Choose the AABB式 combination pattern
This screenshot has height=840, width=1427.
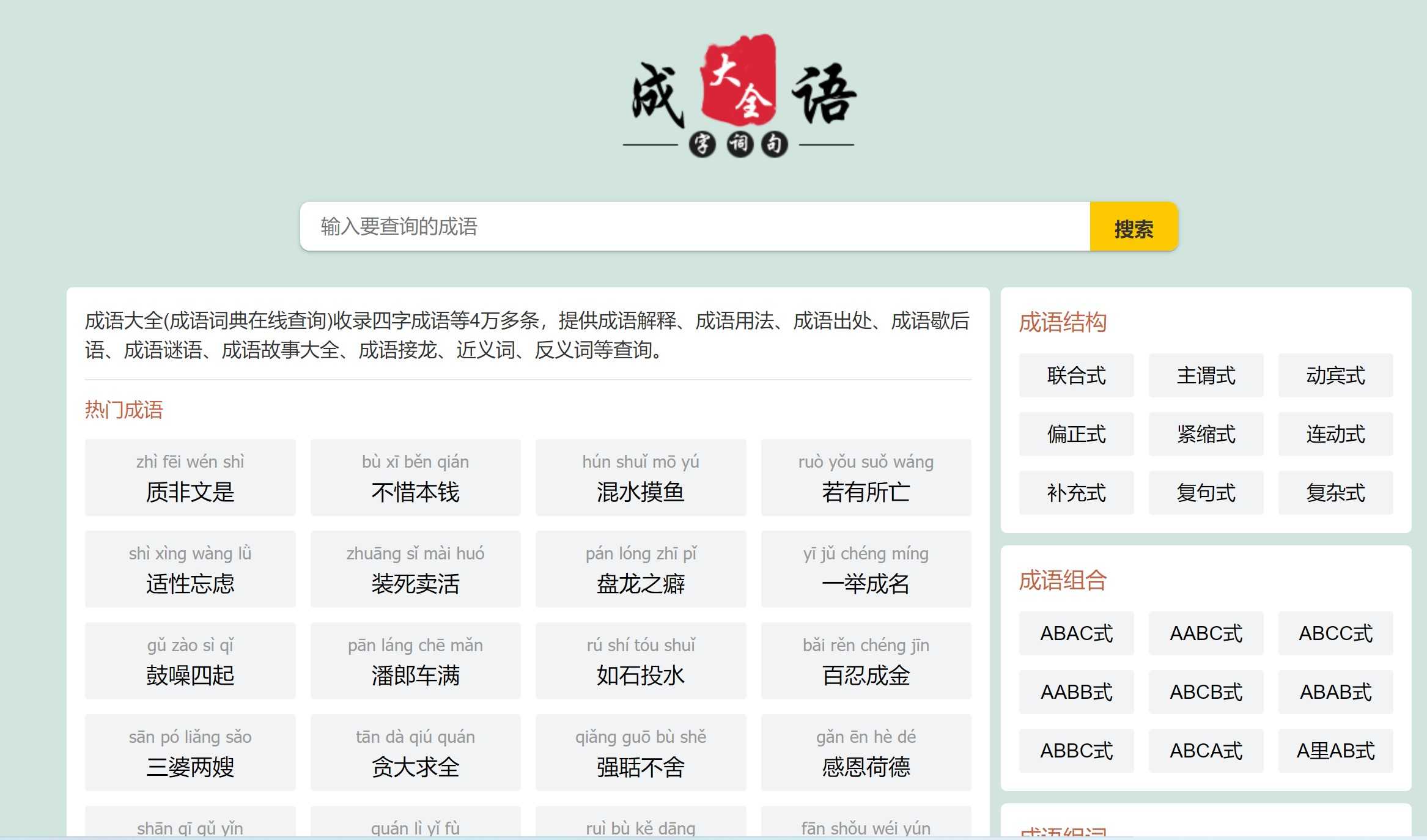point(1076,692)
